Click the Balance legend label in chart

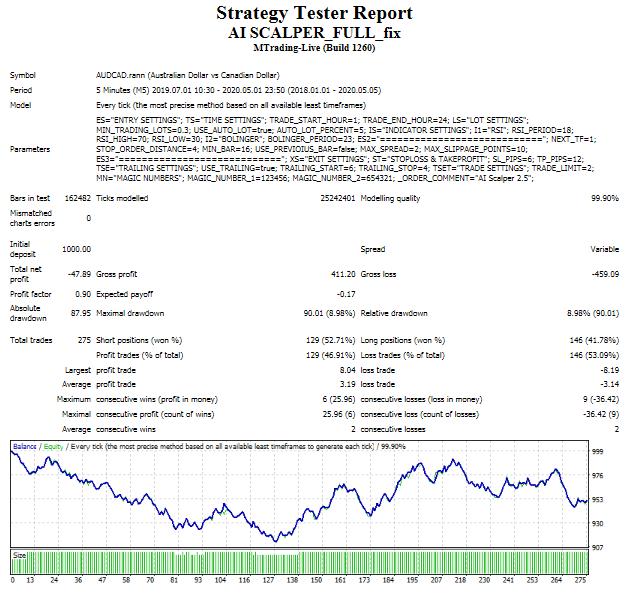[x=25, y=447]
